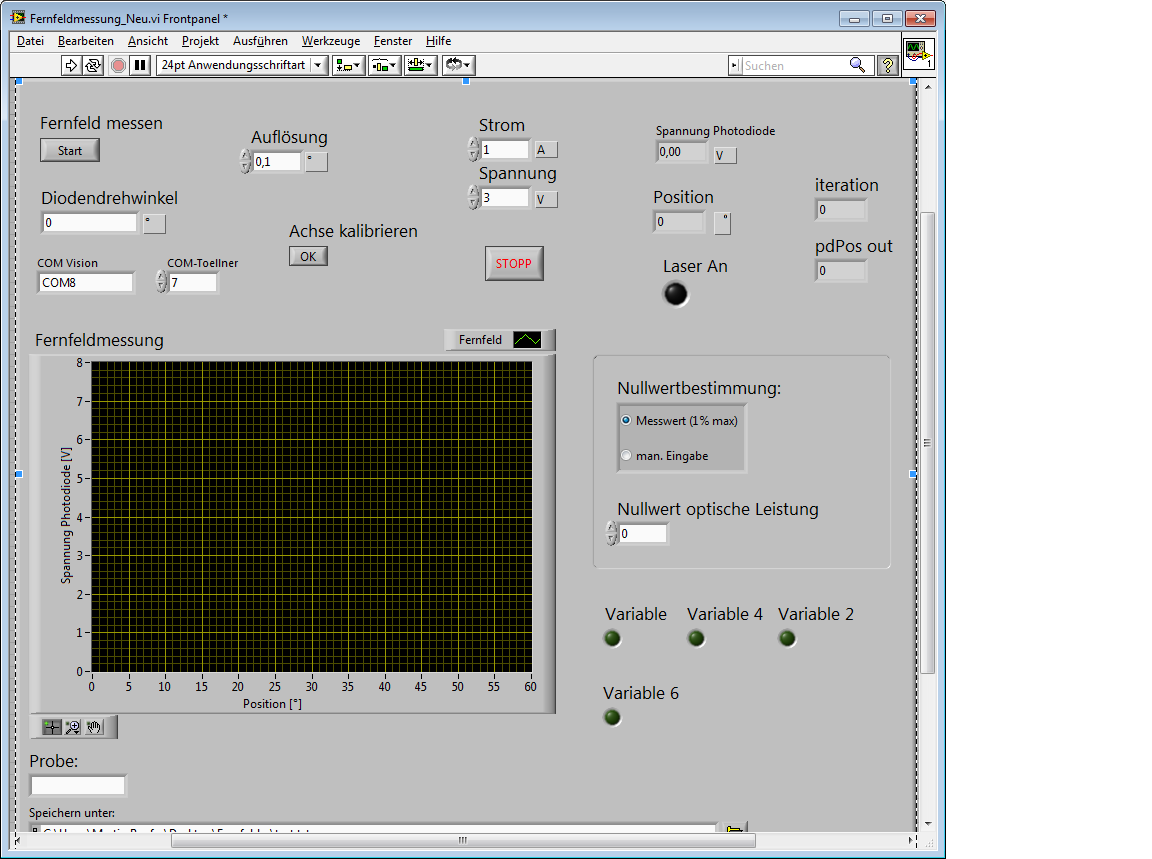Toggle the Laser An indicator LED

tap(677, 294)
